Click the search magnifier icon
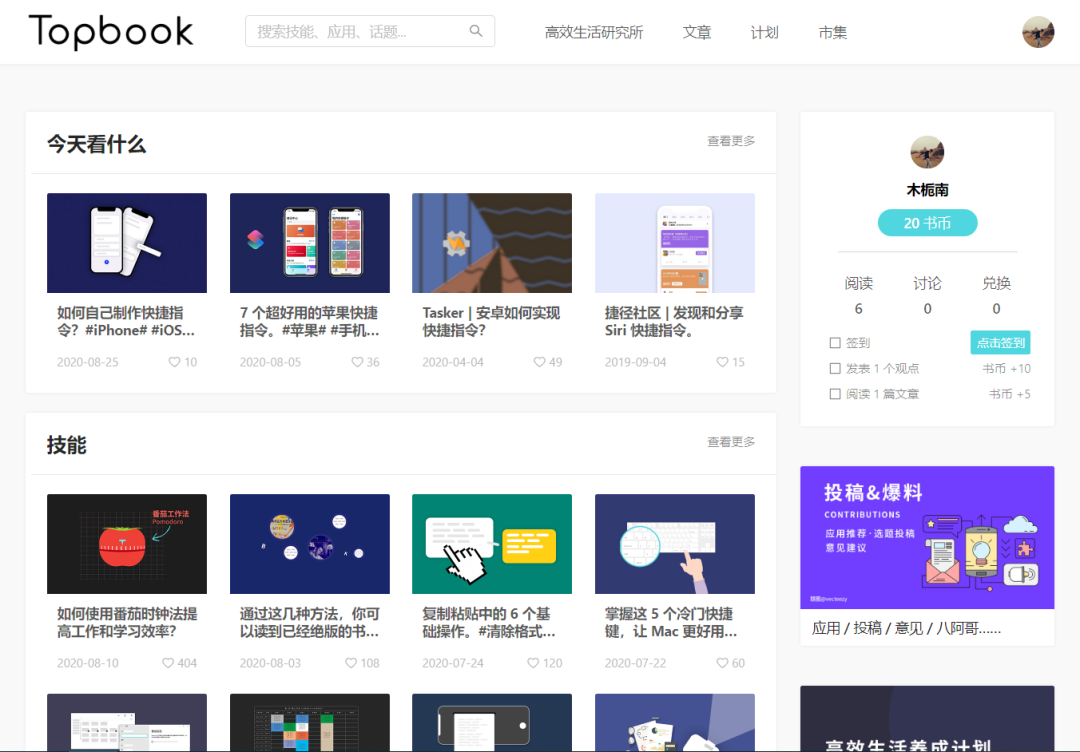Screen dimensions: 1080x752 pos(476,31)
